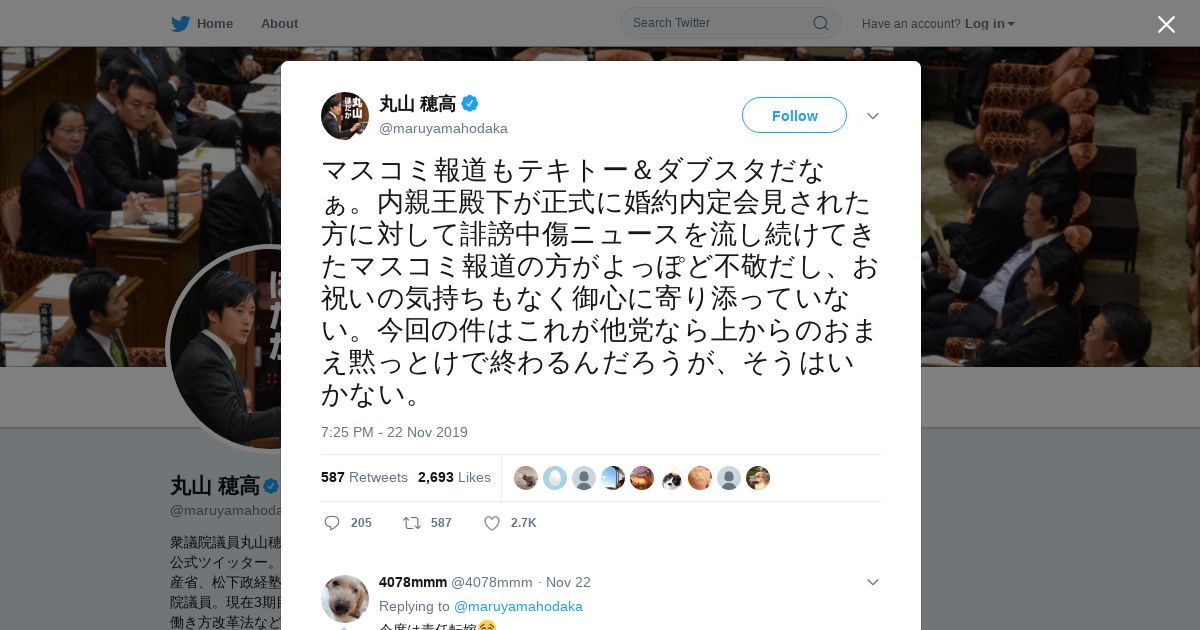Open the 4078mmm dog avatar
1200x630 pixels.
345,599
